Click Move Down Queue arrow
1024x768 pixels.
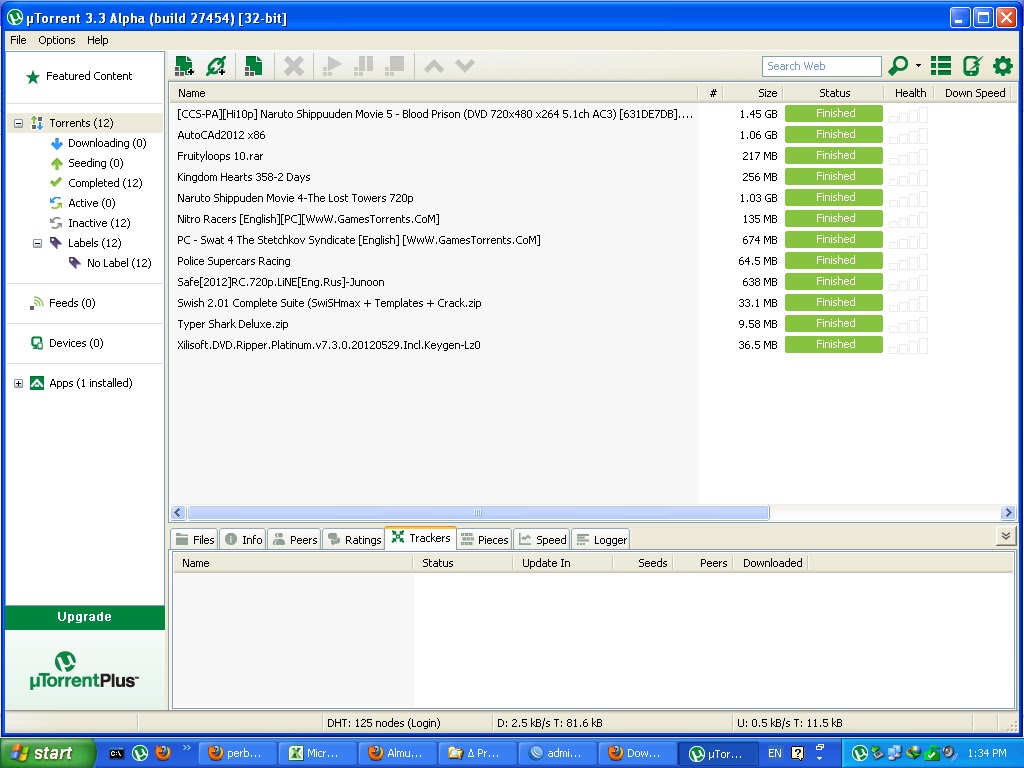465,66
